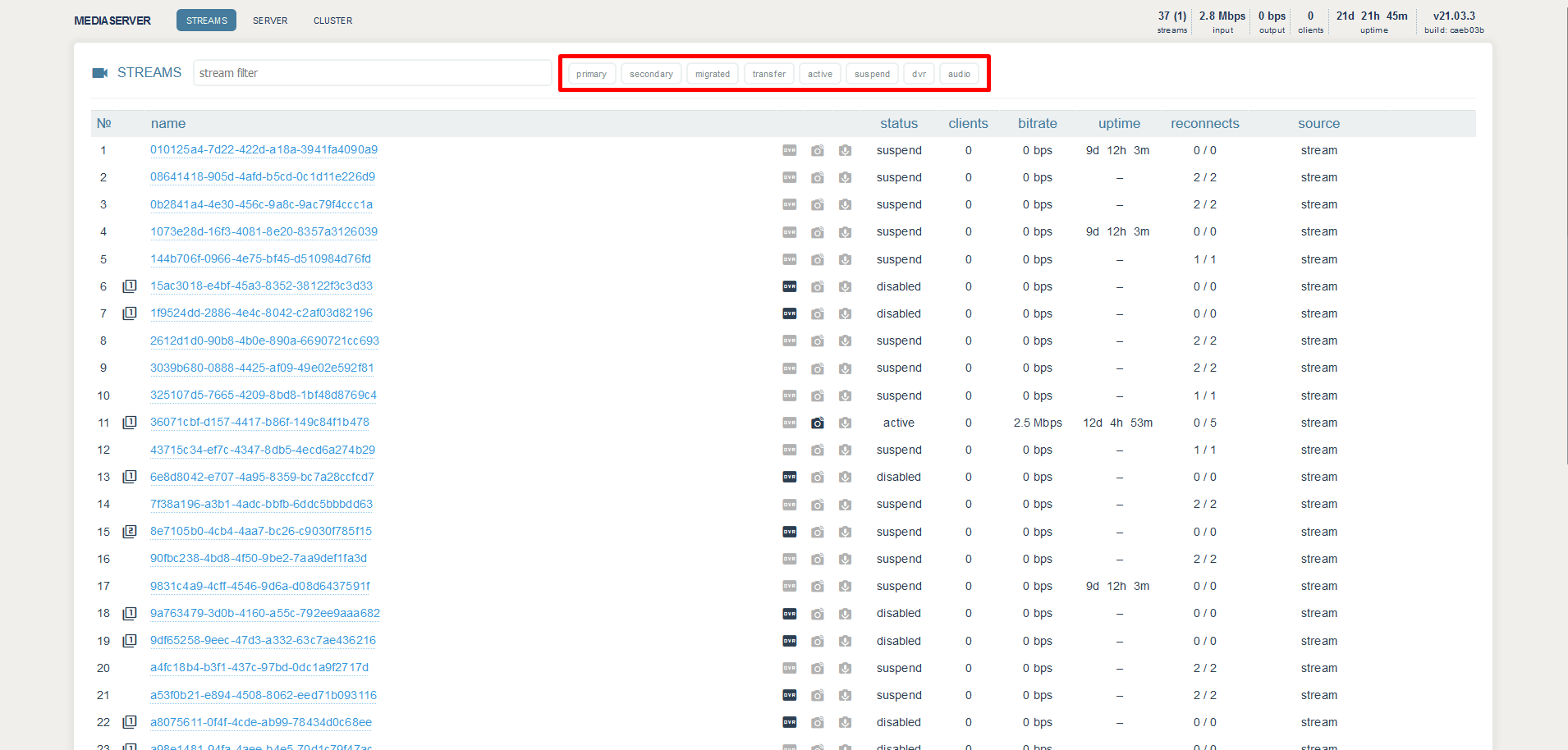The image size is (1568, 750).
Task: Toggle the primary filter tag
Action: click(x=591, y=74)
